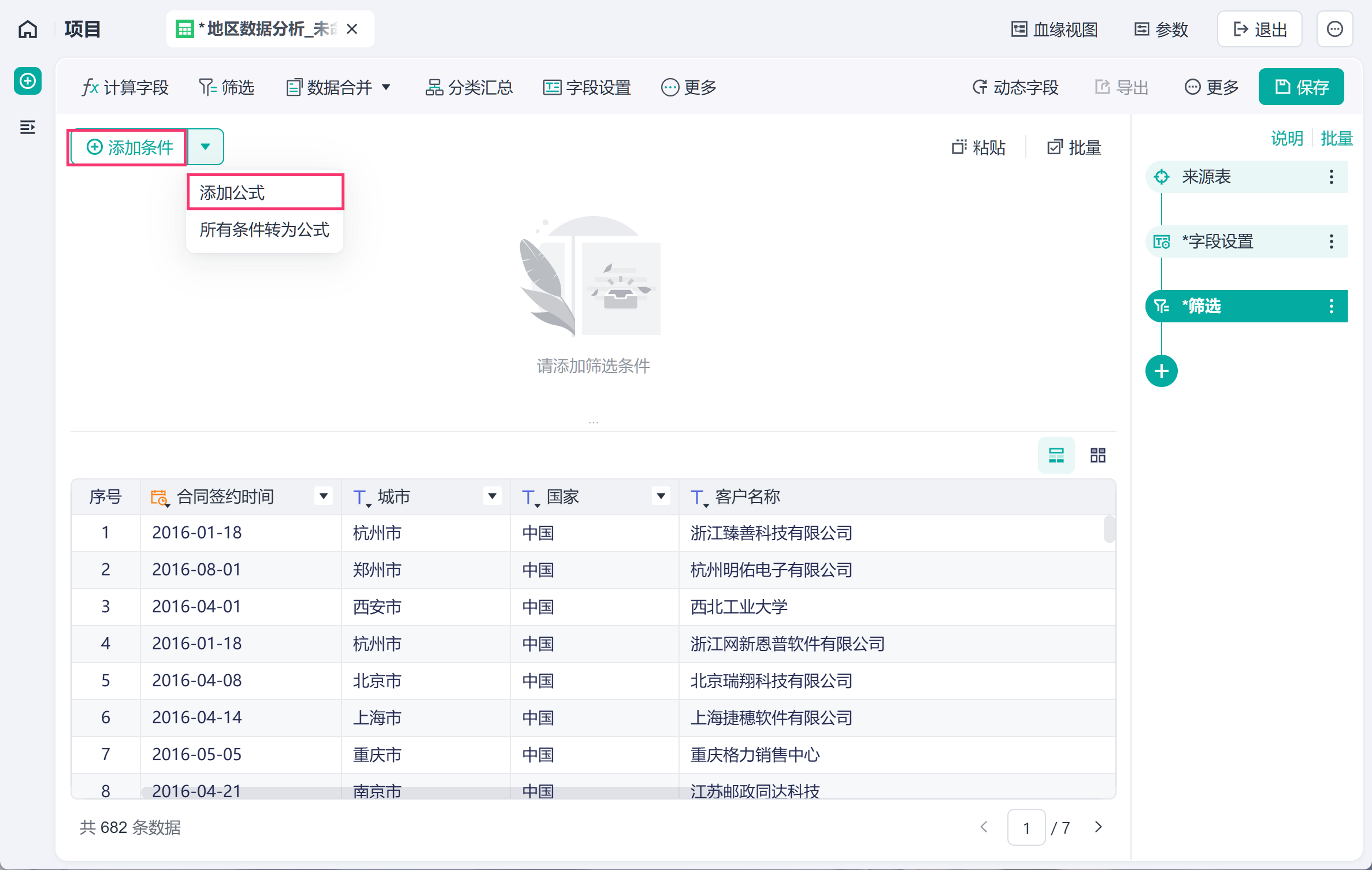This screenshot has height=870, width=1372.
Task: Click the green add-new plus icon in sidebar
Action: [28, 81]
